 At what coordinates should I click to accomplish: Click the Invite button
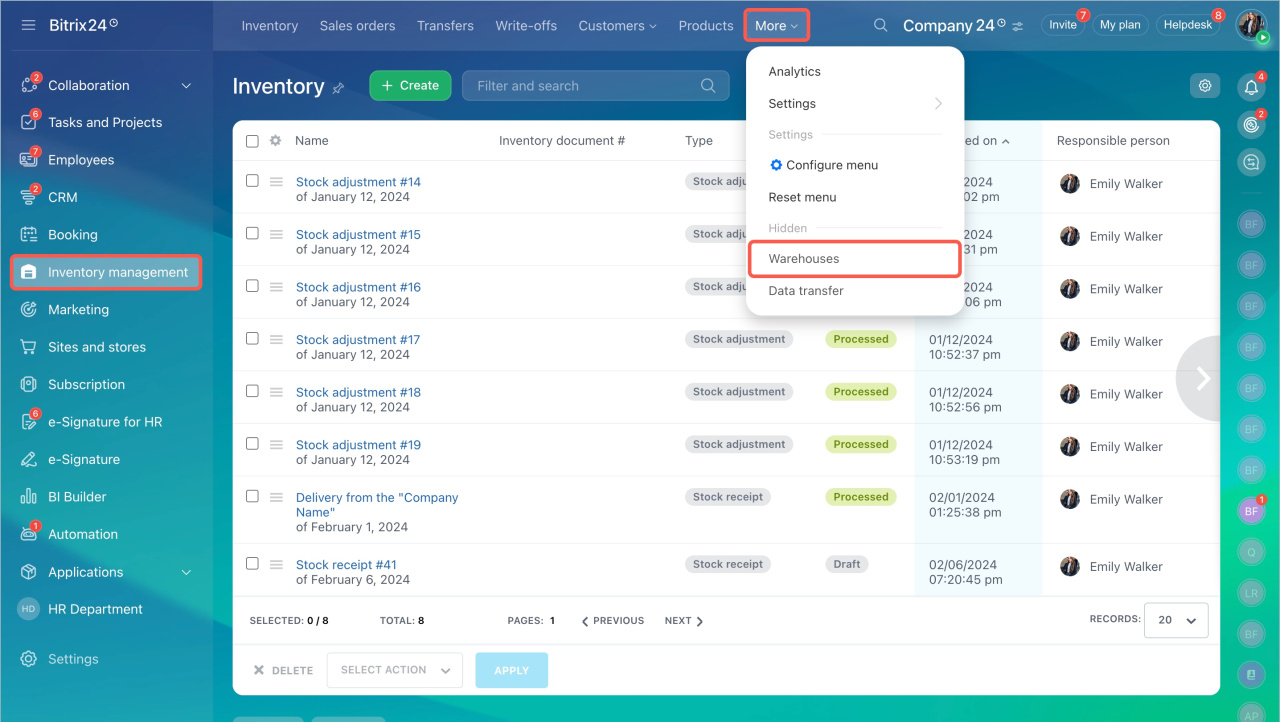pos(1063,25)
